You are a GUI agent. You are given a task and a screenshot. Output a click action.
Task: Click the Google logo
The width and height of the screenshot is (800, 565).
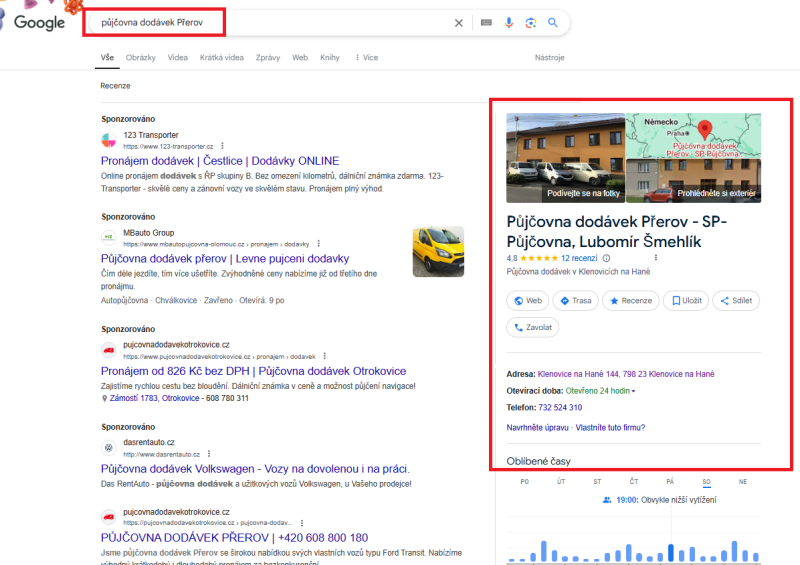(39, 22)
